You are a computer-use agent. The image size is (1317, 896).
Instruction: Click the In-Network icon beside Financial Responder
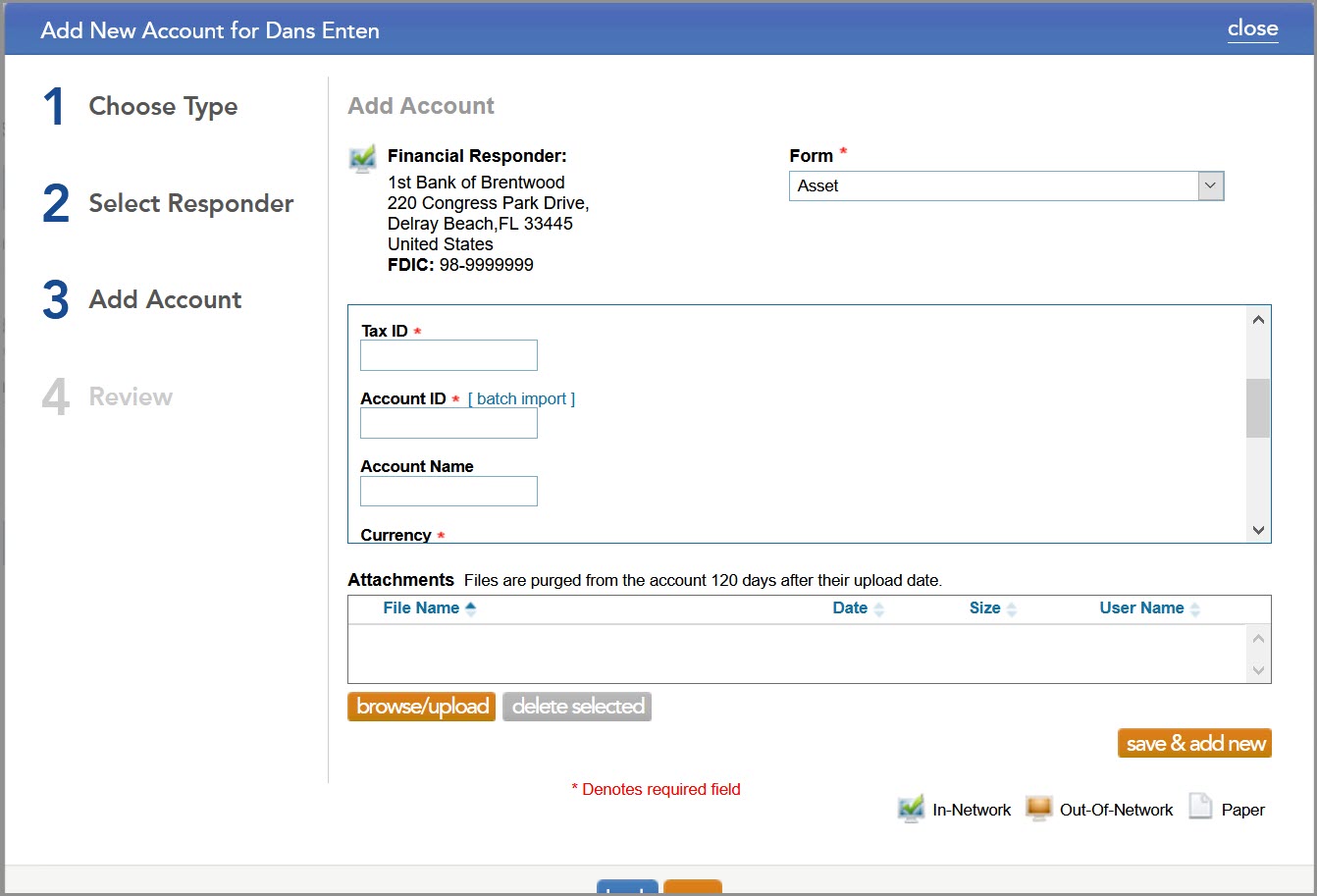[x=361, y=157]
